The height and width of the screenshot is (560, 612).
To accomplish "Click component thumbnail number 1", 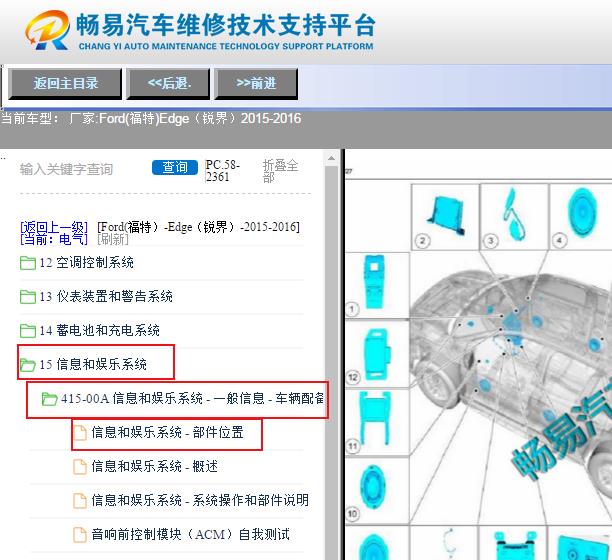I will [377, 284].
